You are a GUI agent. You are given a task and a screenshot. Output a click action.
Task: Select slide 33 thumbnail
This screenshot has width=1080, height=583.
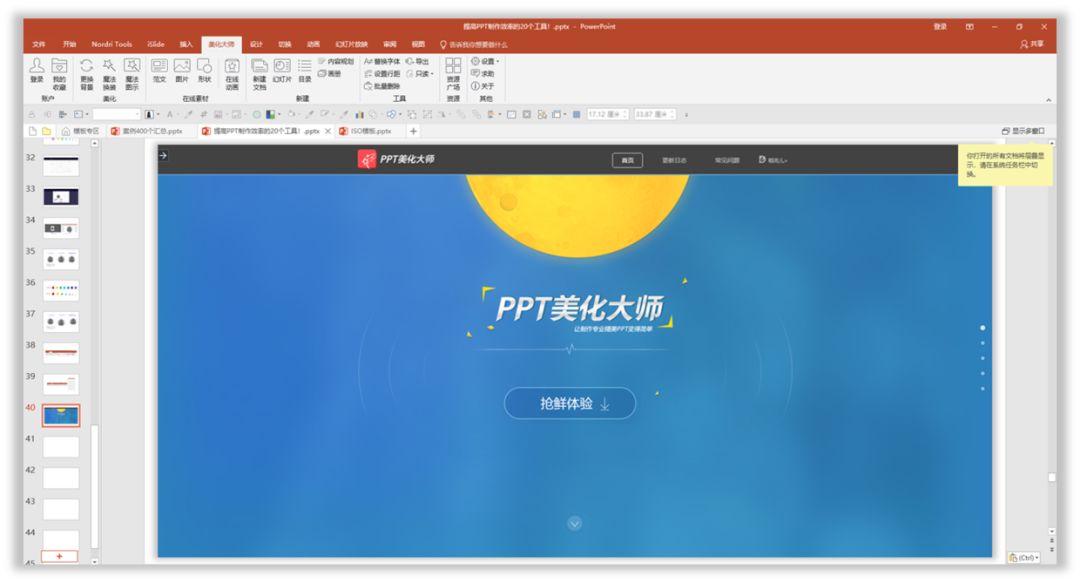61,197
